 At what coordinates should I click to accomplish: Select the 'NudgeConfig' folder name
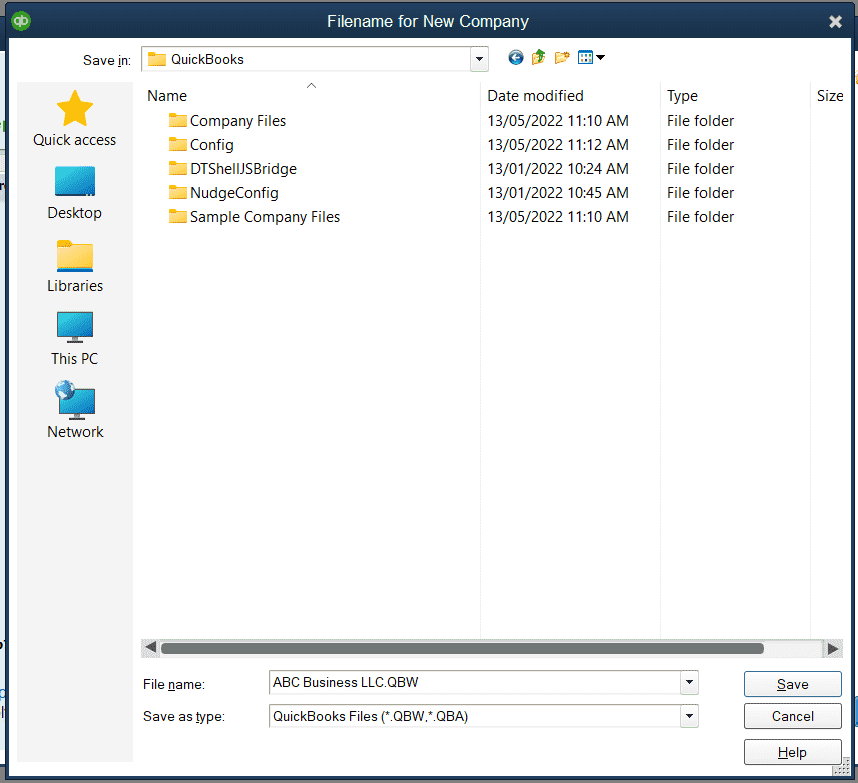tap(234, 193)
